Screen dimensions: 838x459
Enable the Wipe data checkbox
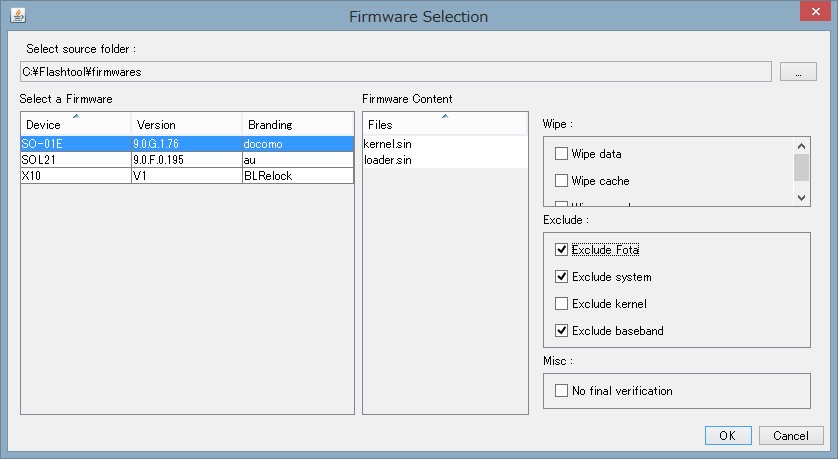562,154
